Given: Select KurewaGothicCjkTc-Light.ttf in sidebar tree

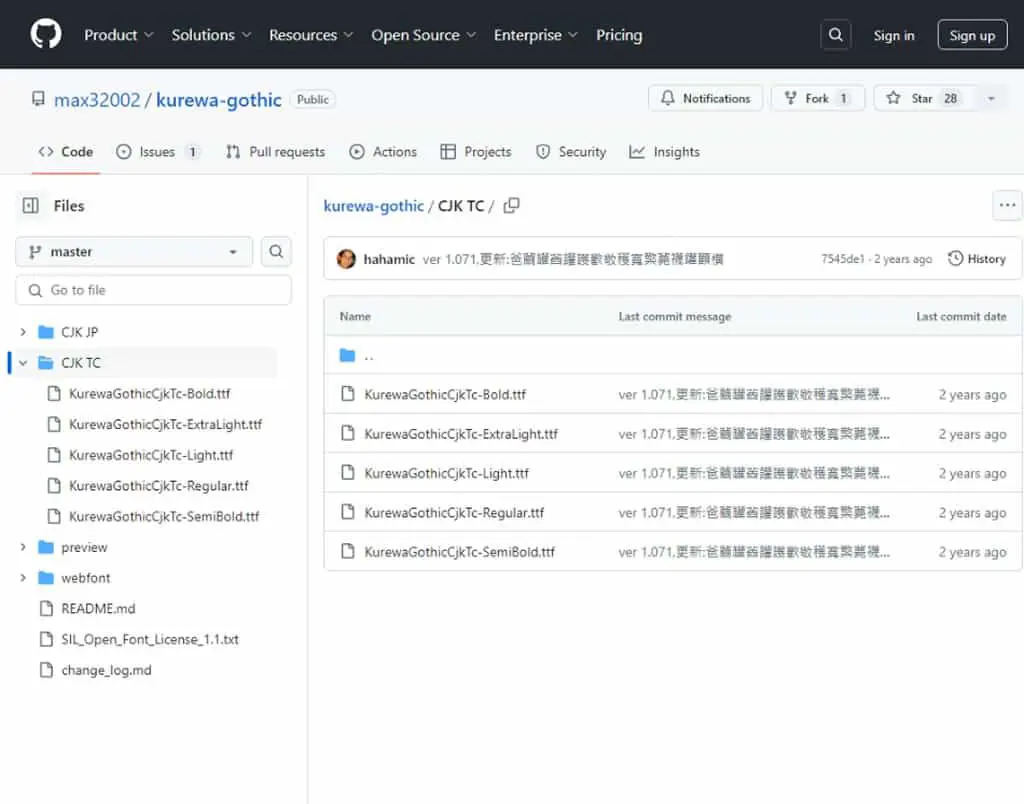Looking at the screenshot, I should 151,455.
